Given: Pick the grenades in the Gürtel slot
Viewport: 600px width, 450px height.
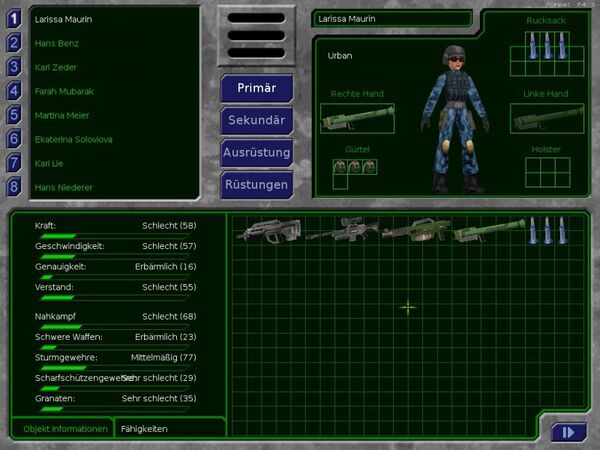Looking at the screenshot, I should click(x=347, y=167).
